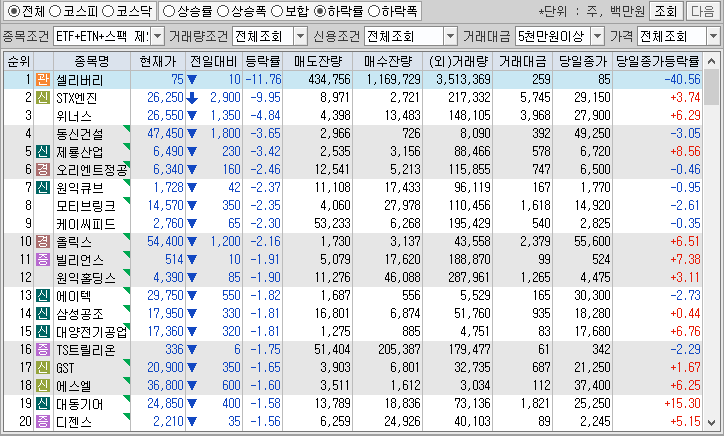Click the 신 badge icon beside 제룡산업
Screen dimensions: 724x436
tap(43, 151)
